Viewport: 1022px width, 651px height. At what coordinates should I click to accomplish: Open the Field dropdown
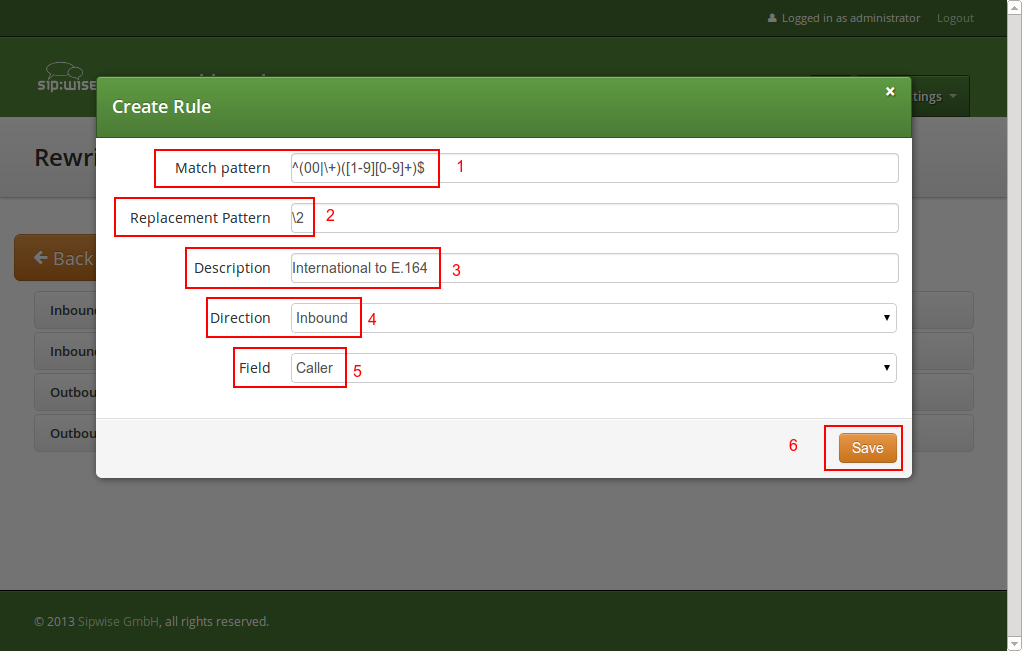(x=593, y=368)
